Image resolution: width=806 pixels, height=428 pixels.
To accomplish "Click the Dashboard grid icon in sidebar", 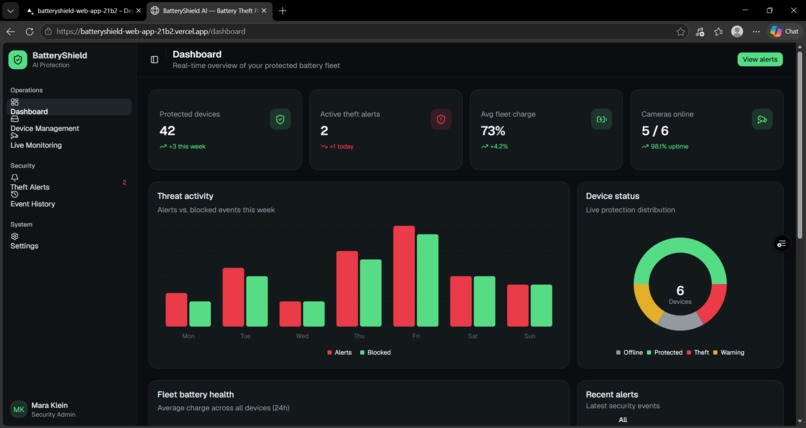I will click(x=14, y=103).
